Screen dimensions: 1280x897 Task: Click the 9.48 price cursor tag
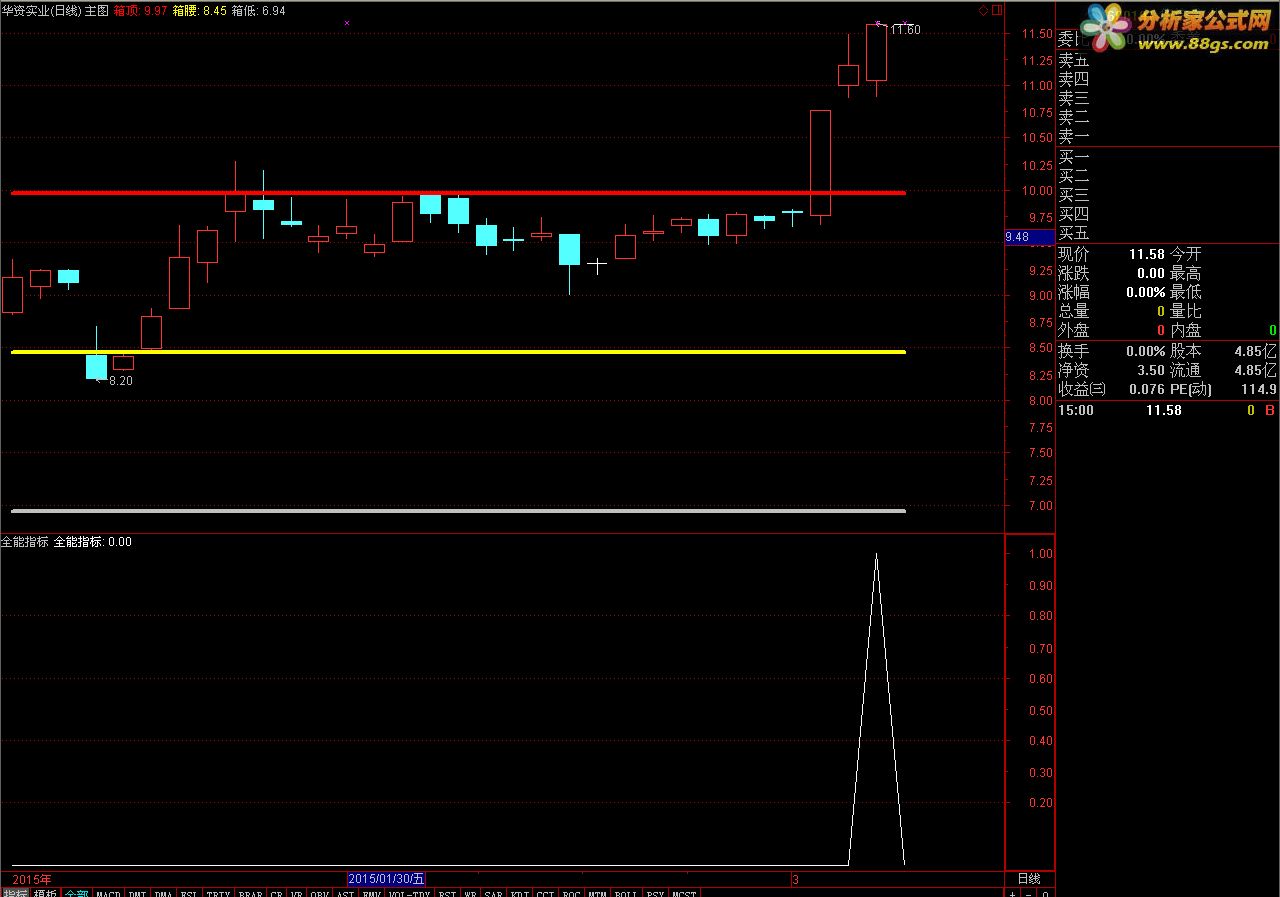pos(1029,237)
